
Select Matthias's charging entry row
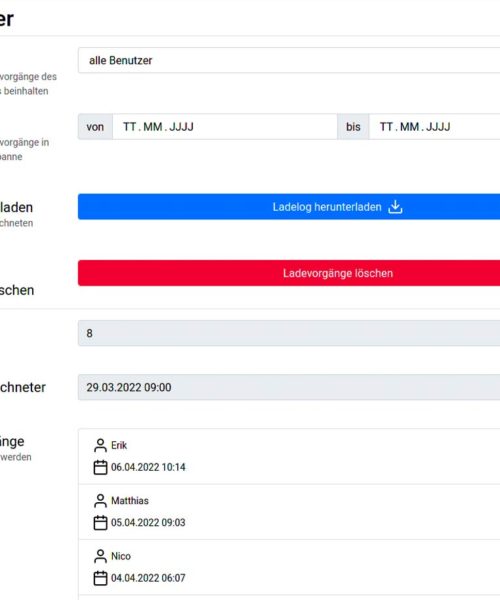coord(289,512)
